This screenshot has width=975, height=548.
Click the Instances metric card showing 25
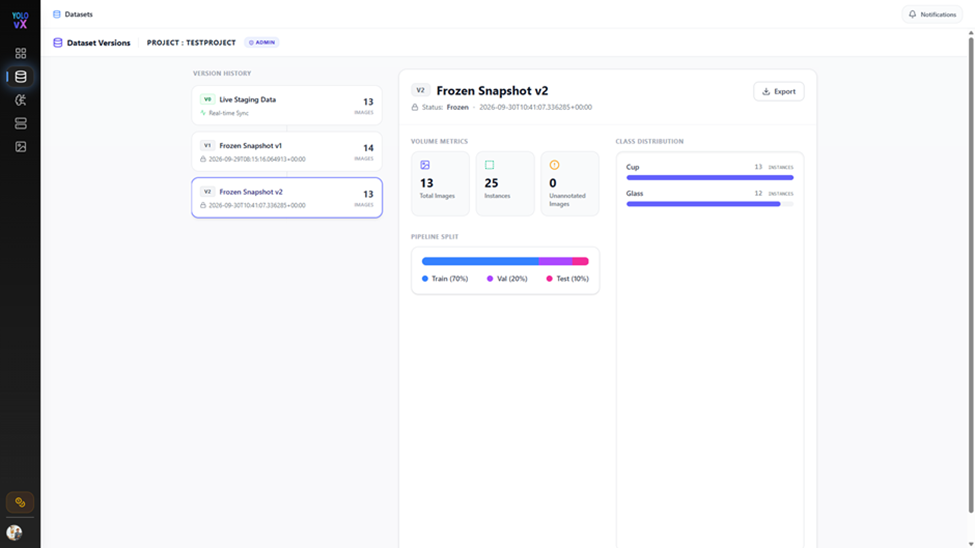point(505,183)
